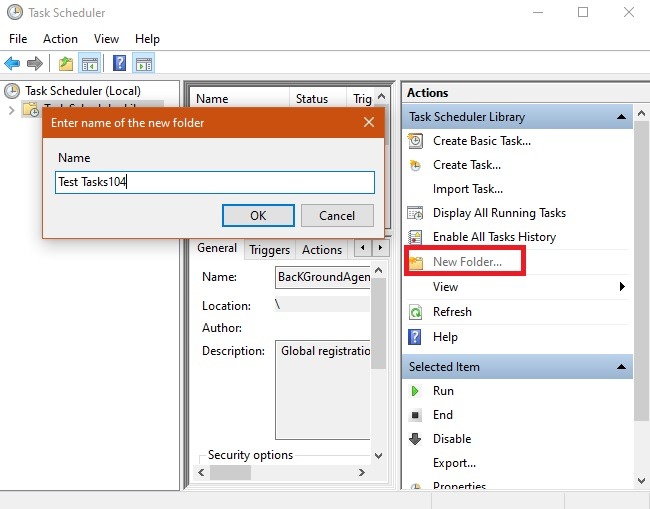Switch to the General tab
This screenshot has width=650, height=509.
[x=217, y=248]
